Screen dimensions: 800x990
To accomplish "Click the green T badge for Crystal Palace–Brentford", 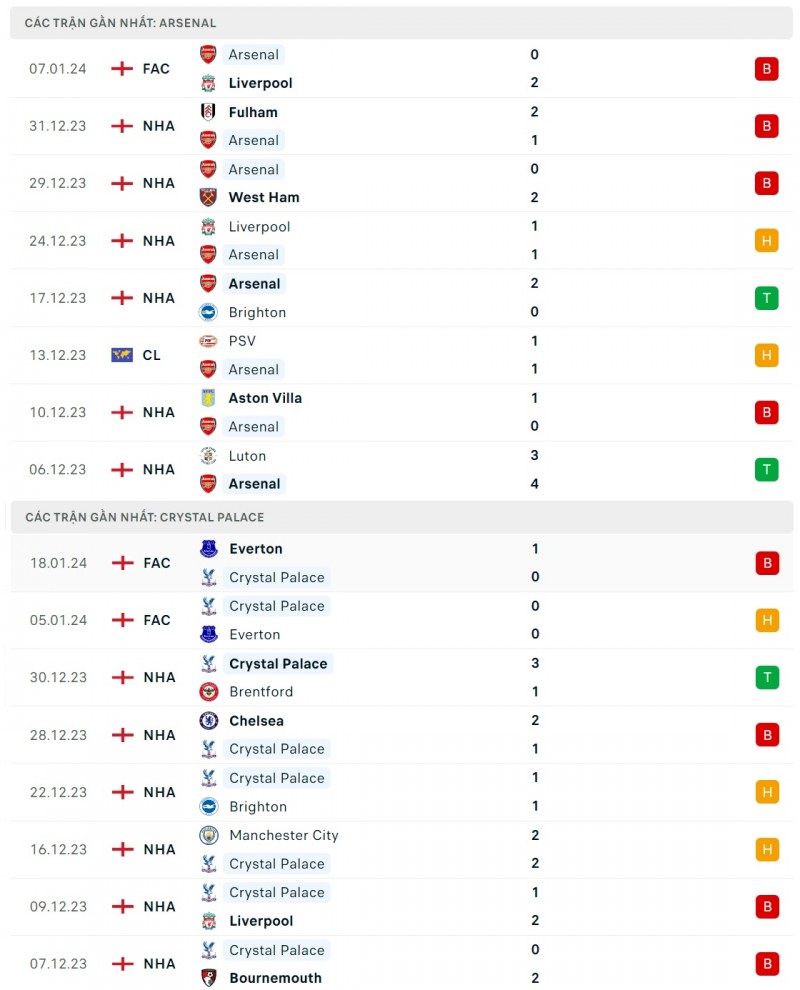I will (767, 677).
